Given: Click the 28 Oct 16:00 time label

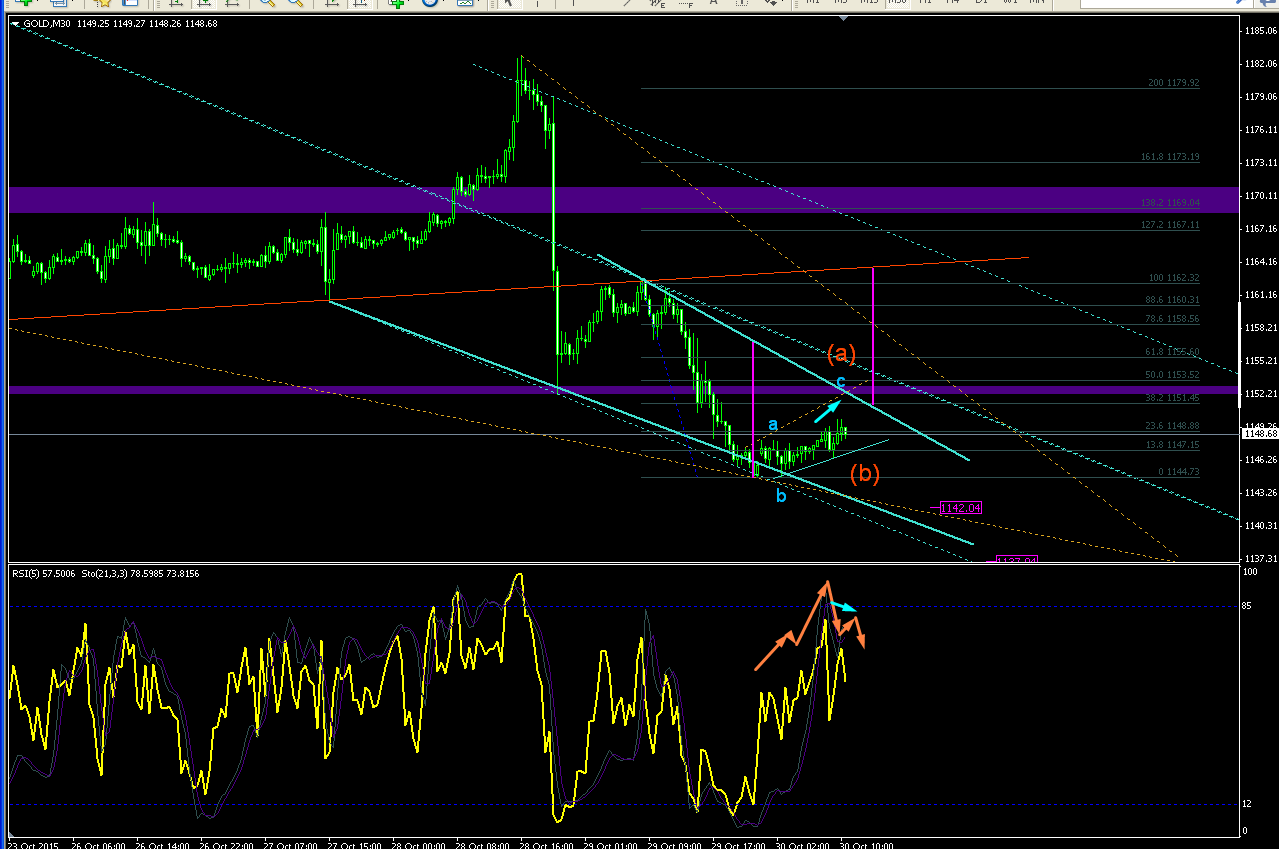Looking at the screenshot, I should pos(549,845).
